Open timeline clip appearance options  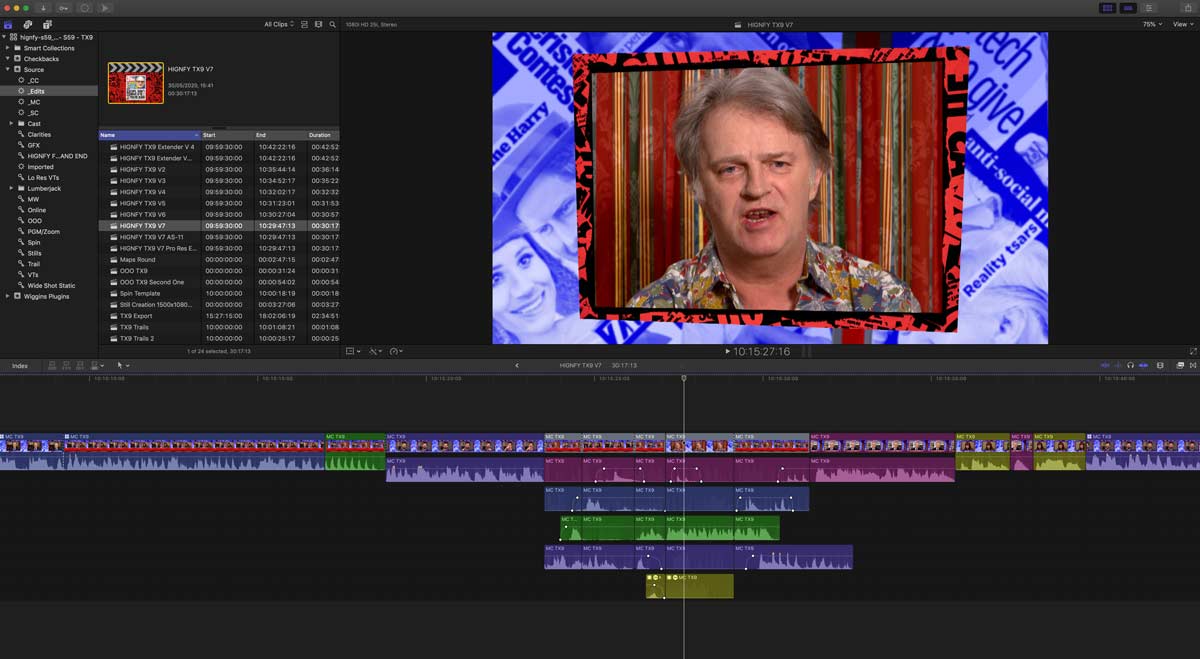1160,366
